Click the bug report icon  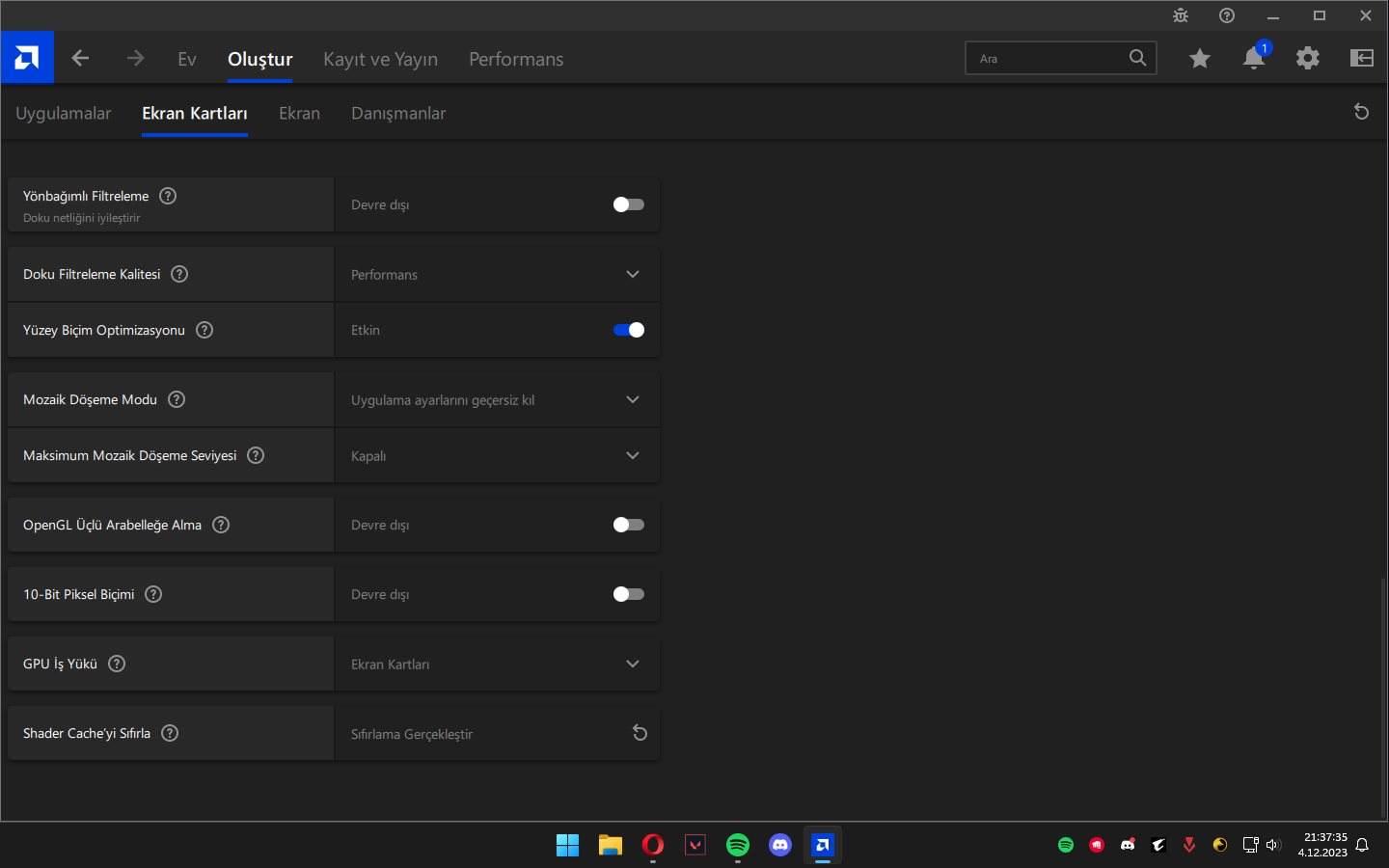pos(1181,15)
